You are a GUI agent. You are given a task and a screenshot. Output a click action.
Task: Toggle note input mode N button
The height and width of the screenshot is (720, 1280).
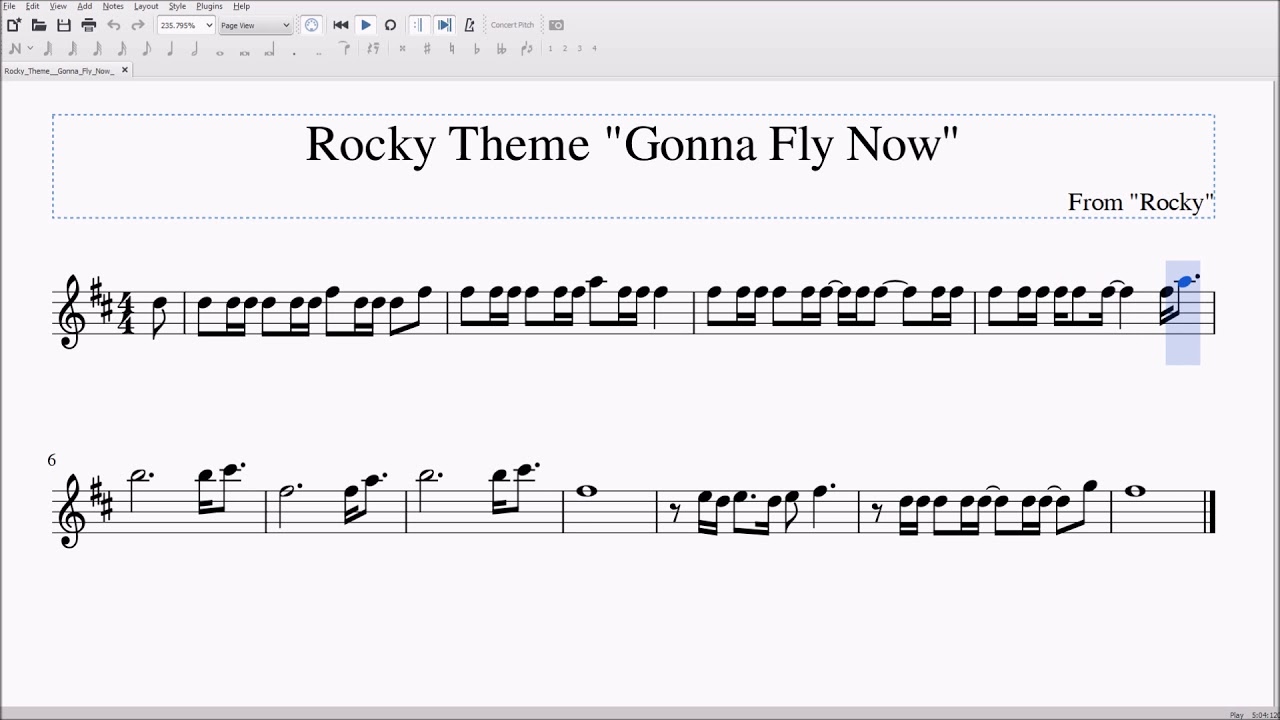click(x=15, y=48)
